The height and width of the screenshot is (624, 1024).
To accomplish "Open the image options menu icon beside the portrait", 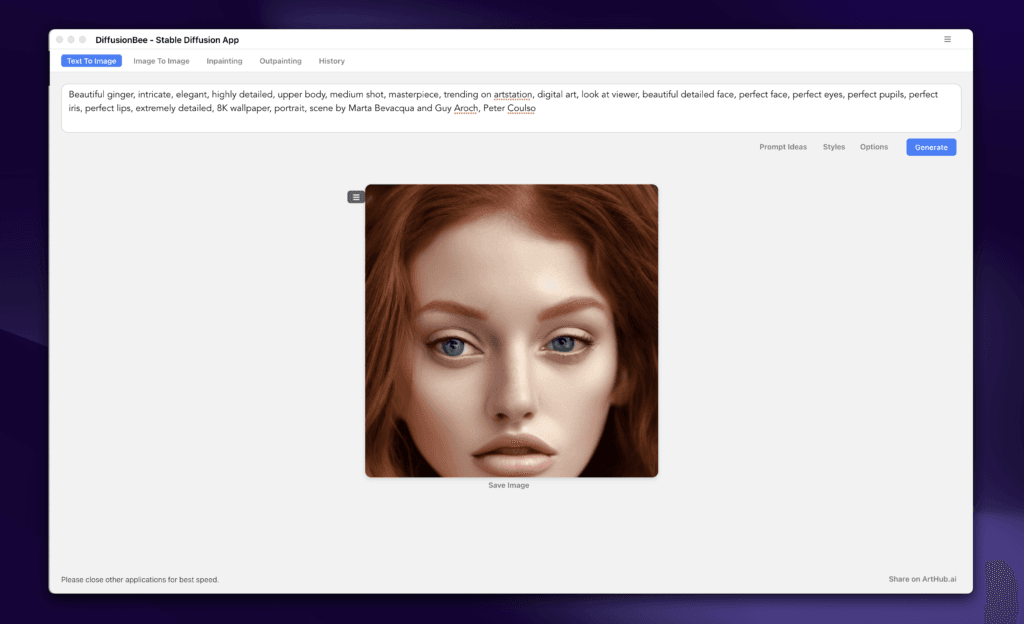I will (356, 196).
